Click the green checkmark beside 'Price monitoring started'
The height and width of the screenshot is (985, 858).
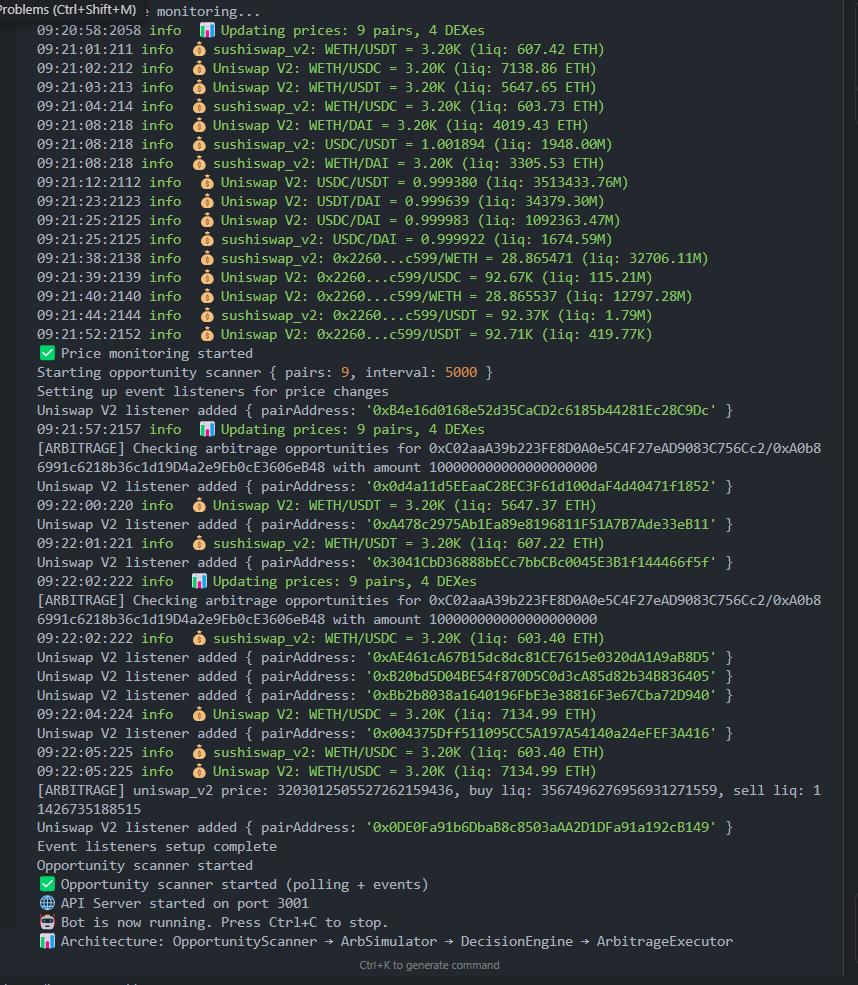(x=47, y=353)
